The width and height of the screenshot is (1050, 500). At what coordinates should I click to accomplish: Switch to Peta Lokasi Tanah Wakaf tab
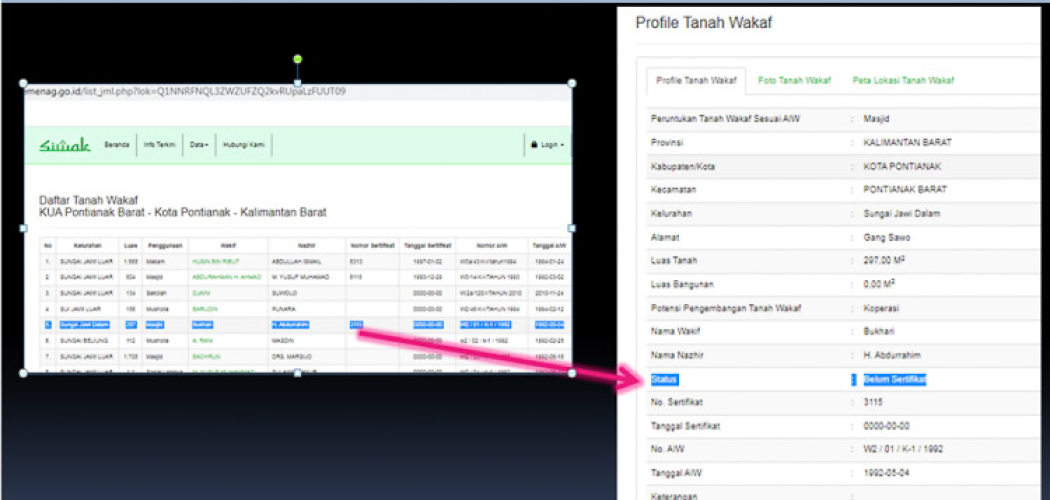coord(903,80)
